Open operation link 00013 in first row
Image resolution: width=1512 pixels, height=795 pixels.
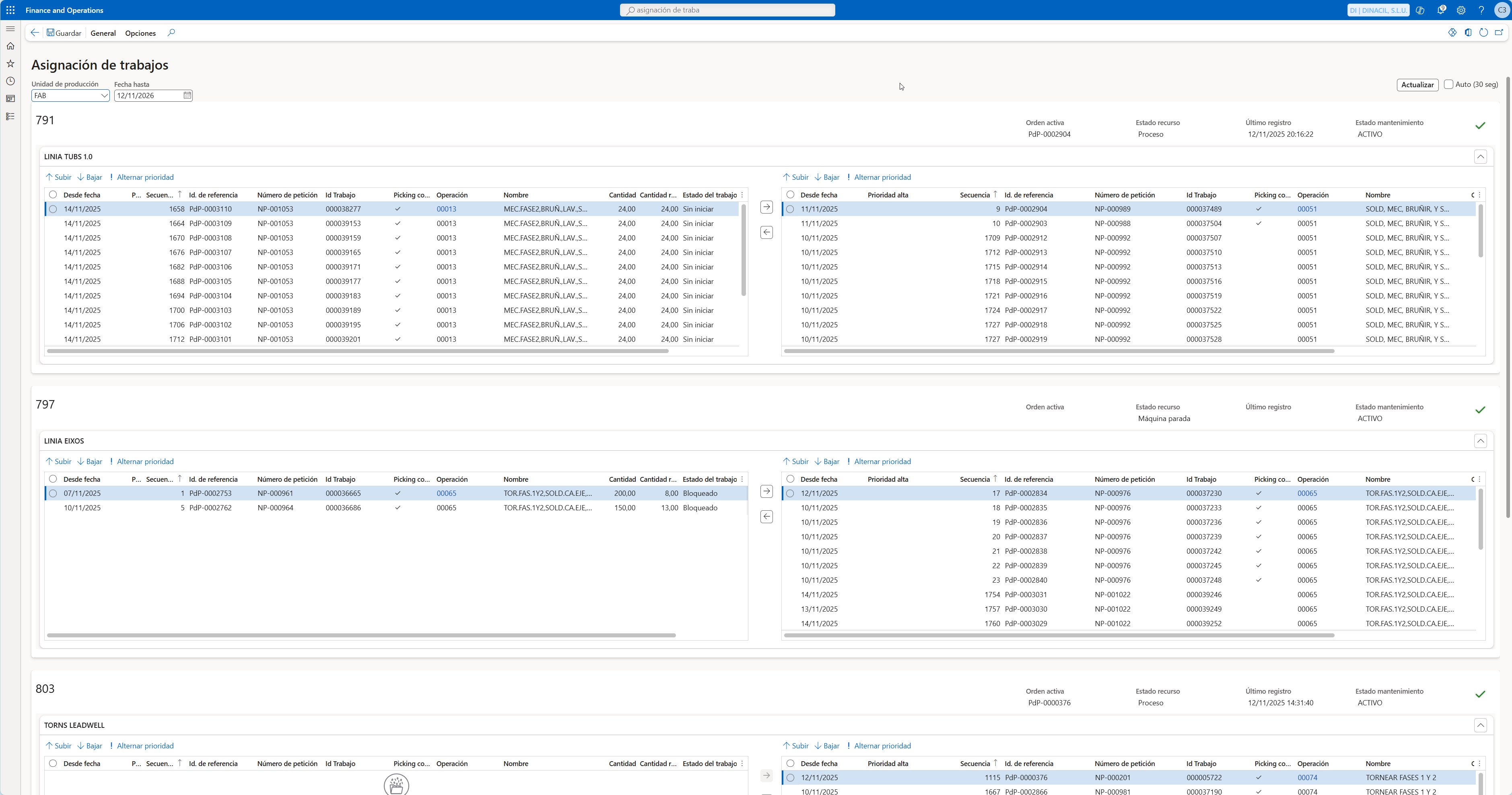coord(446,209)
